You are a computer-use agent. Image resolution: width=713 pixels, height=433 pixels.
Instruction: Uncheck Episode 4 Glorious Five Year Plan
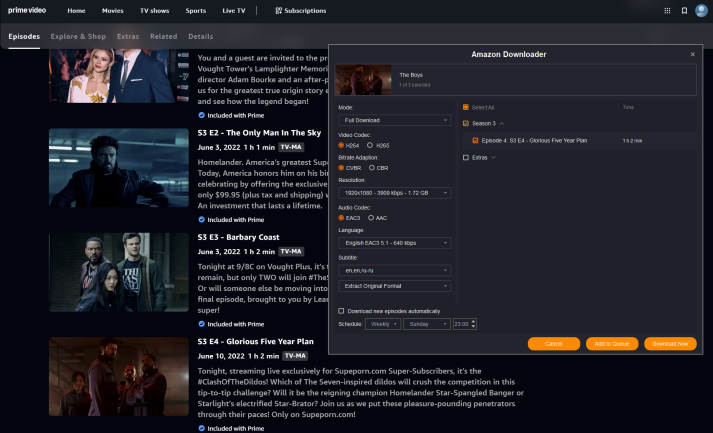tap(475, 141)
